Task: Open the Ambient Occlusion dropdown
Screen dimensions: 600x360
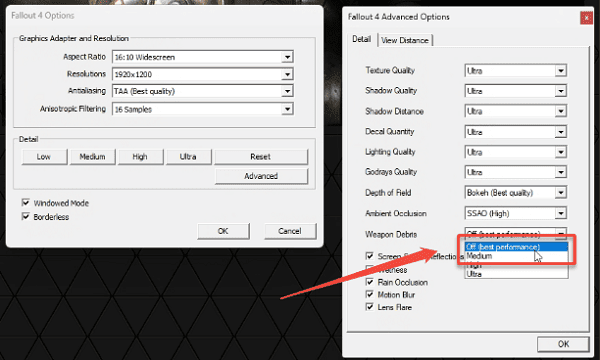Action: [x=515, y=213]
